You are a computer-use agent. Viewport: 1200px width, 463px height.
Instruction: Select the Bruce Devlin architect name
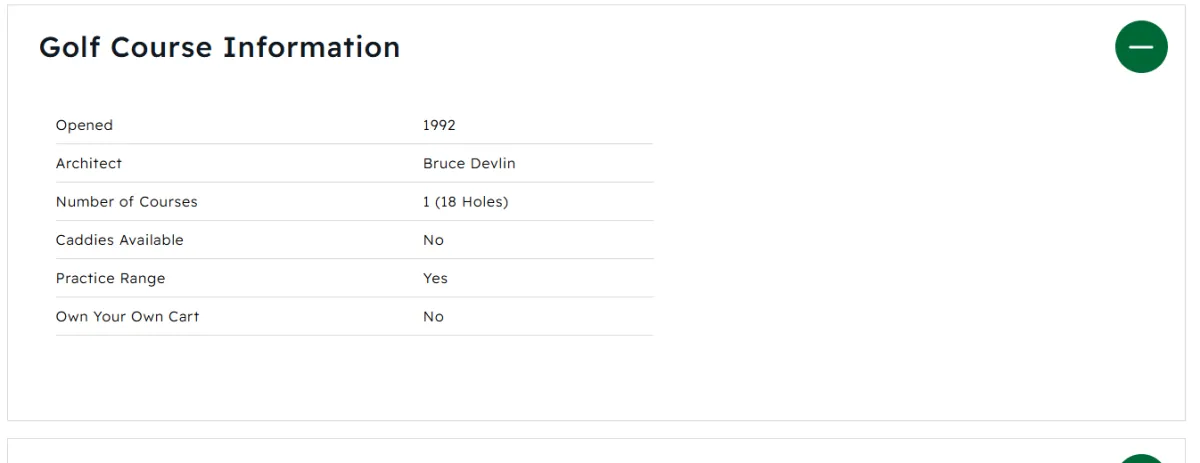[469, 163]
